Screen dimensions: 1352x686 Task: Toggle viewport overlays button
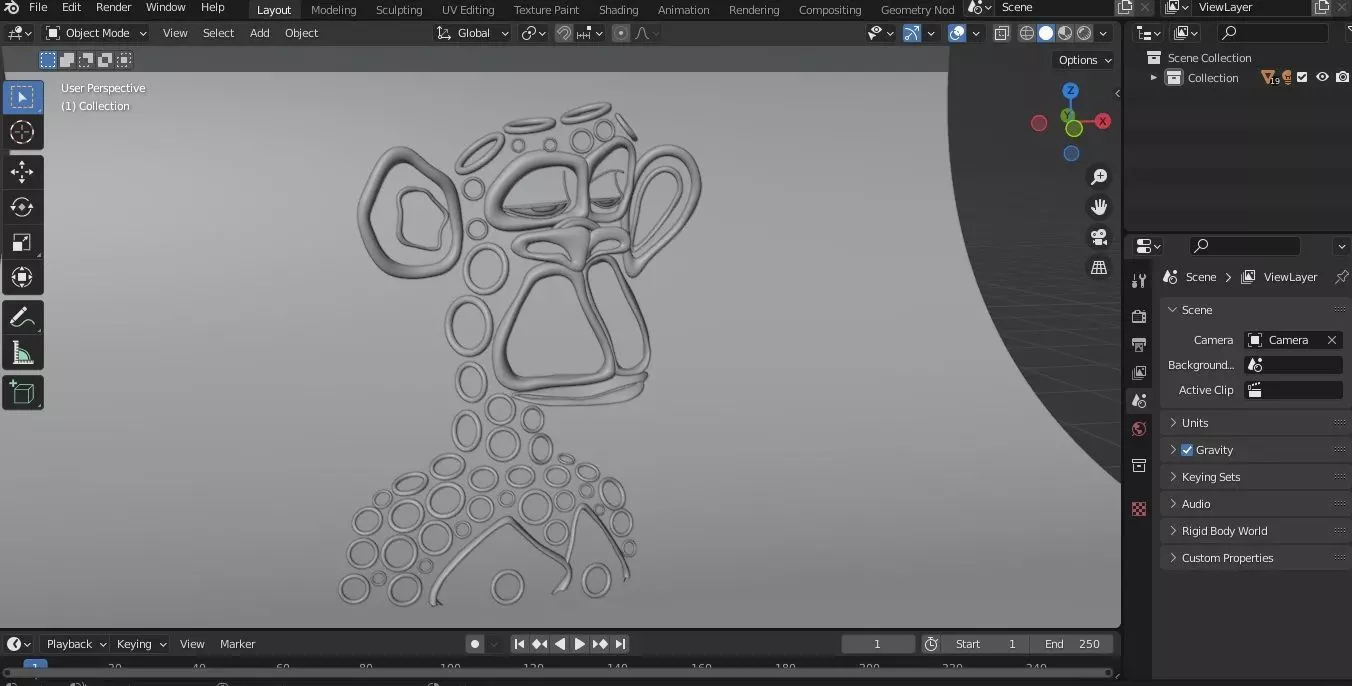point(958,33)
